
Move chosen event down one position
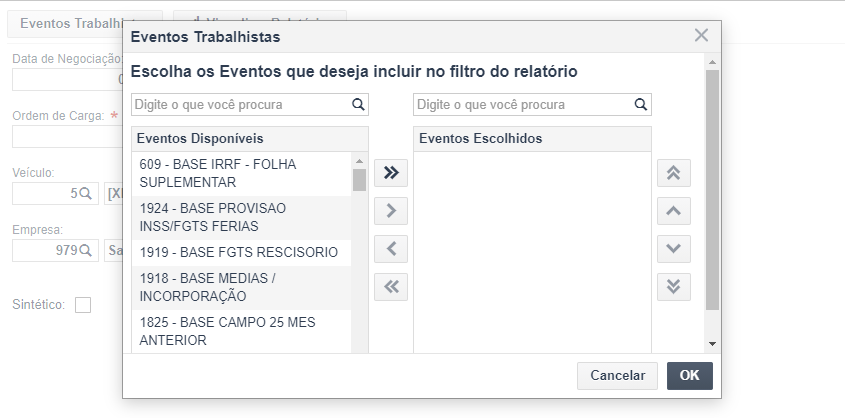click(674, 249)
